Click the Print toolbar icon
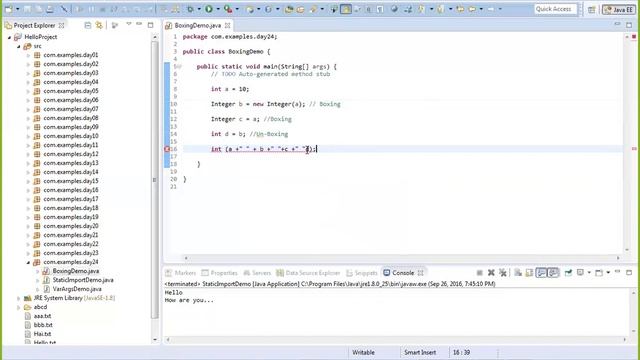Image resolution: width=640 pixels, height=360 pixels. [x=50, y=9]
